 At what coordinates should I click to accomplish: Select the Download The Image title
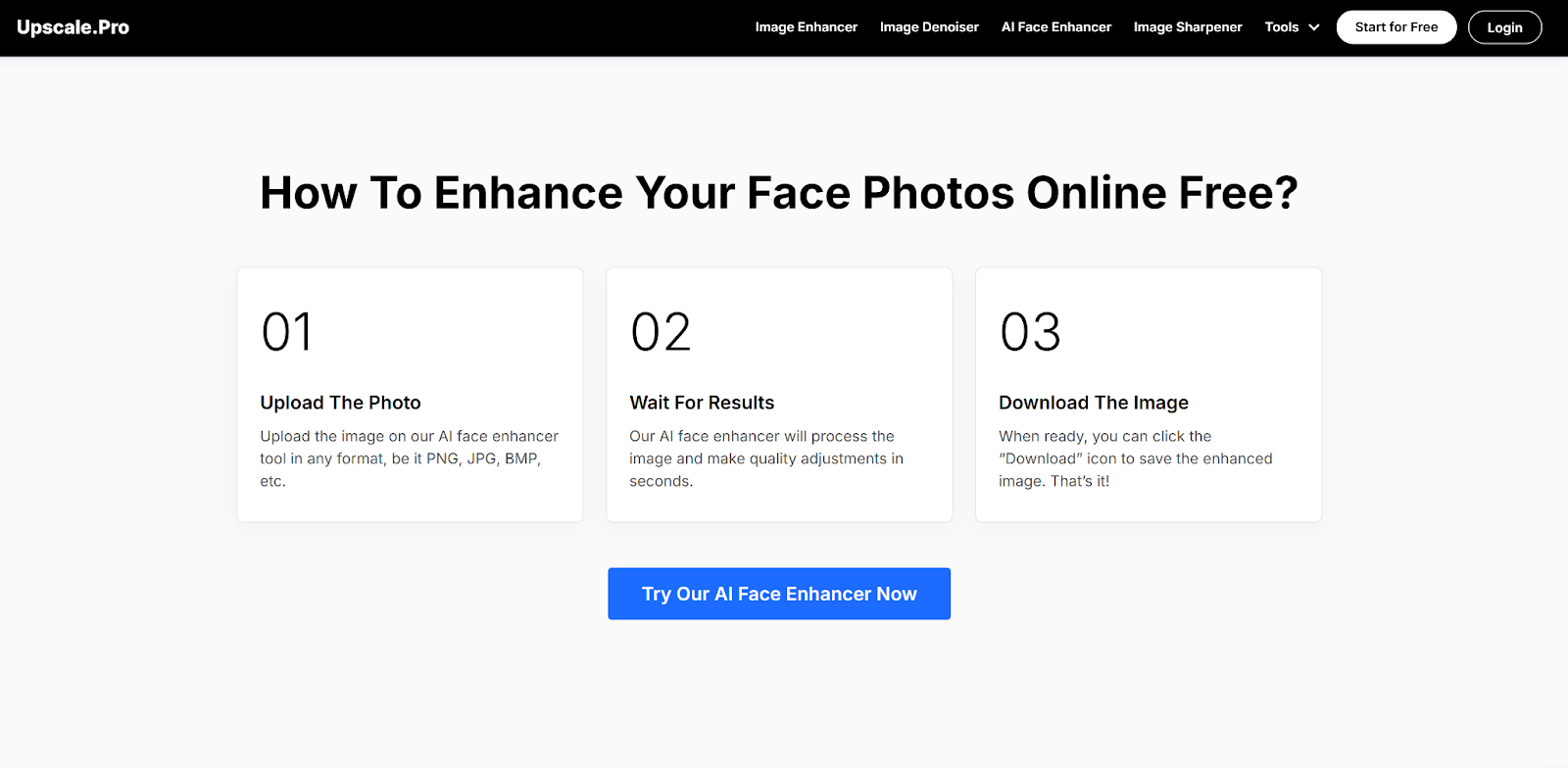(1093, 403)
